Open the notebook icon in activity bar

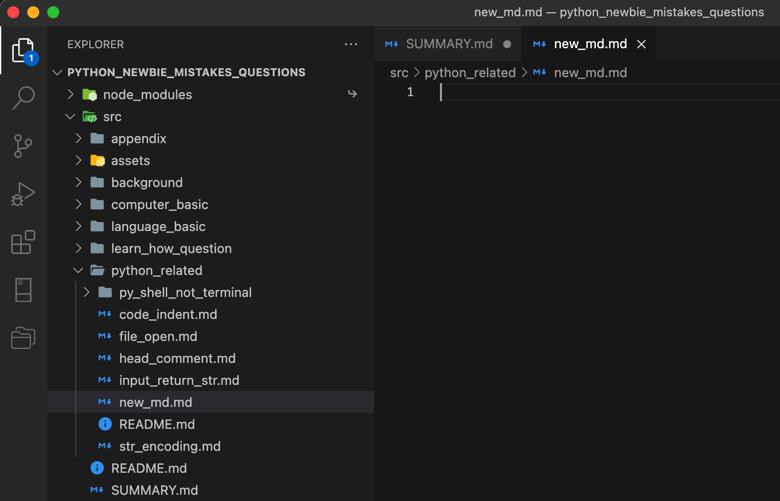point(23,290)
